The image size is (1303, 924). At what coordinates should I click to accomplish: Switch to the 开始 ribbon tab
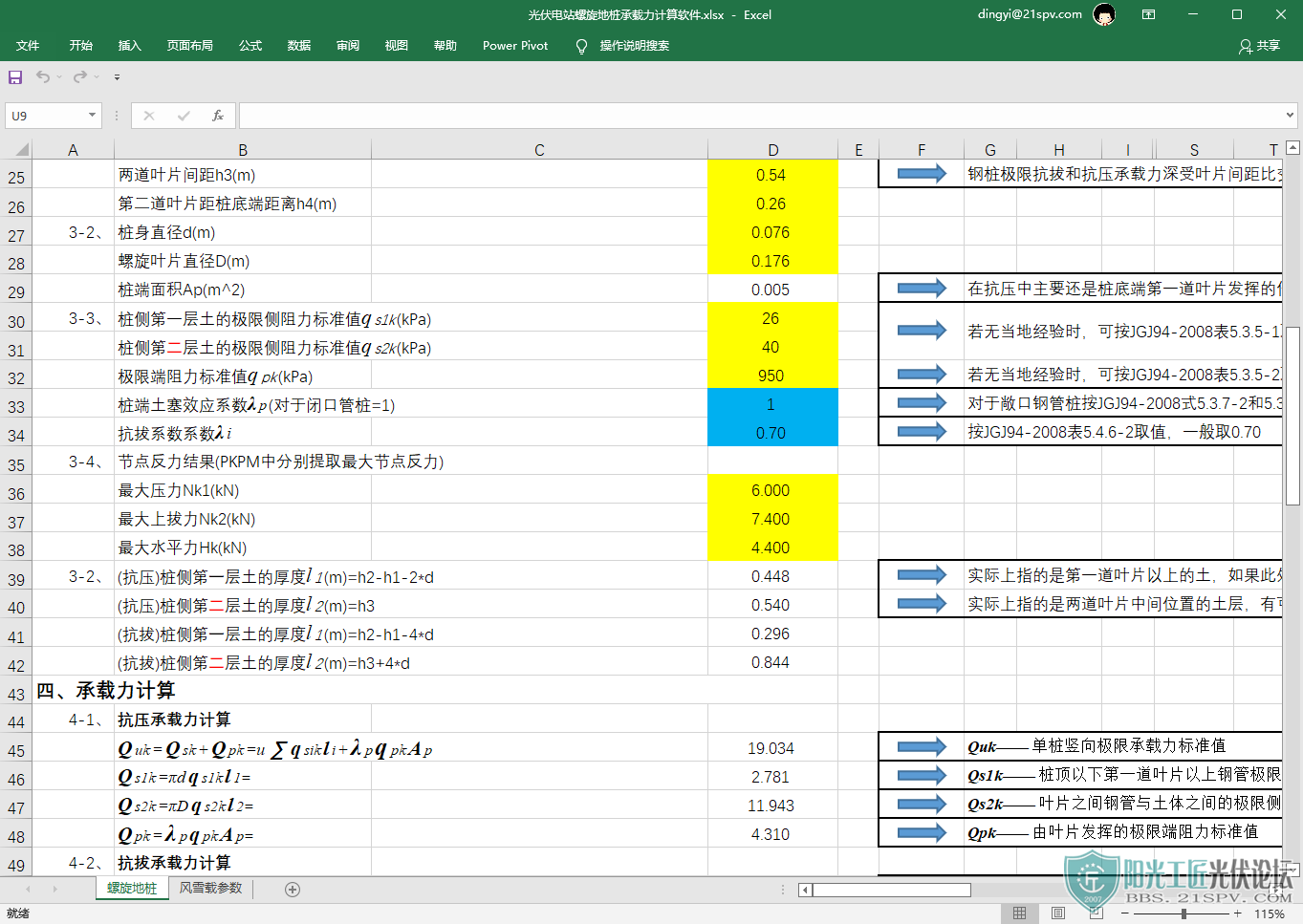81,46
